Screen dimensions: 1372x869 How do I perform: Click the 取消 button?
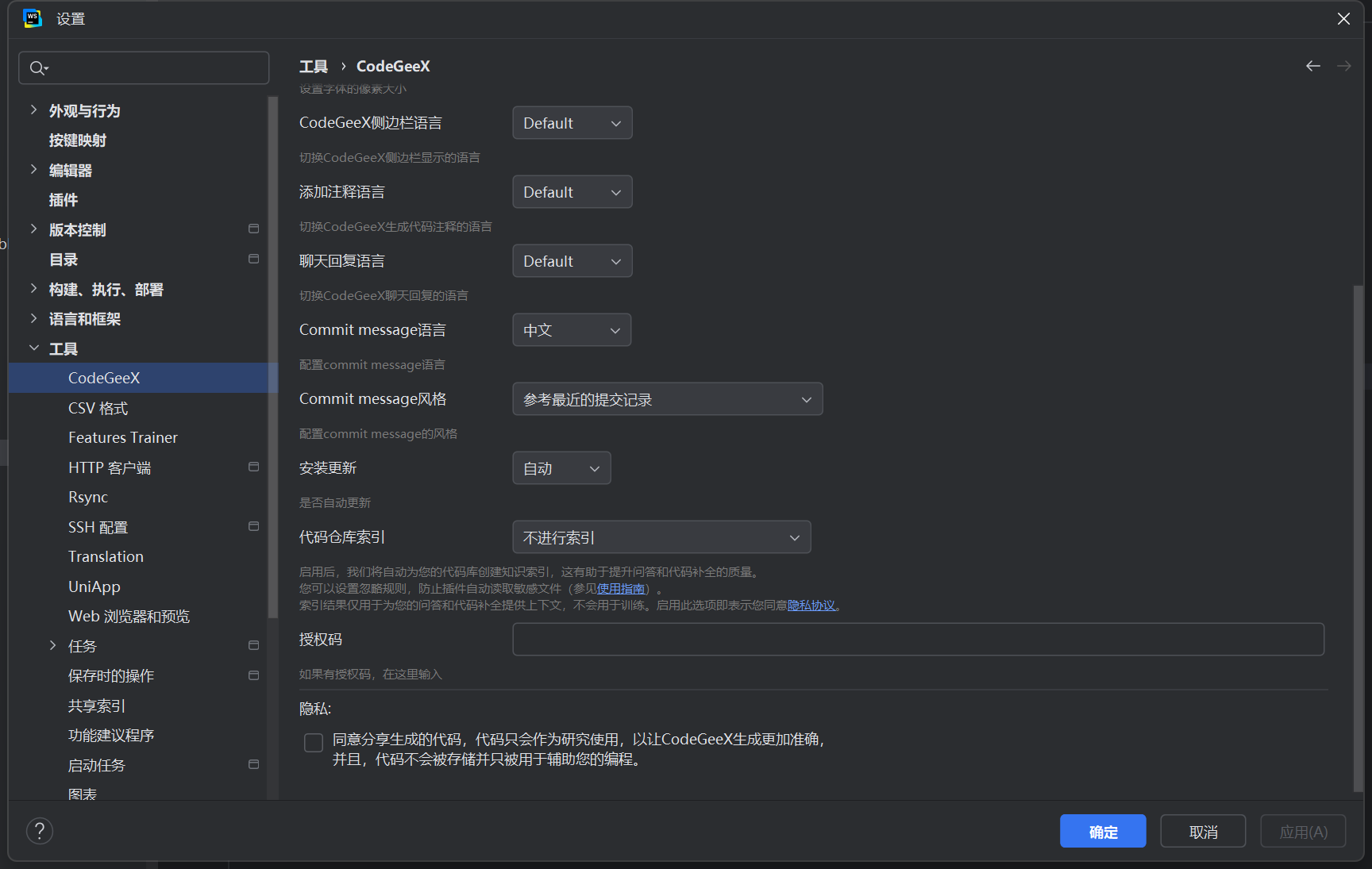(1203, 831)
